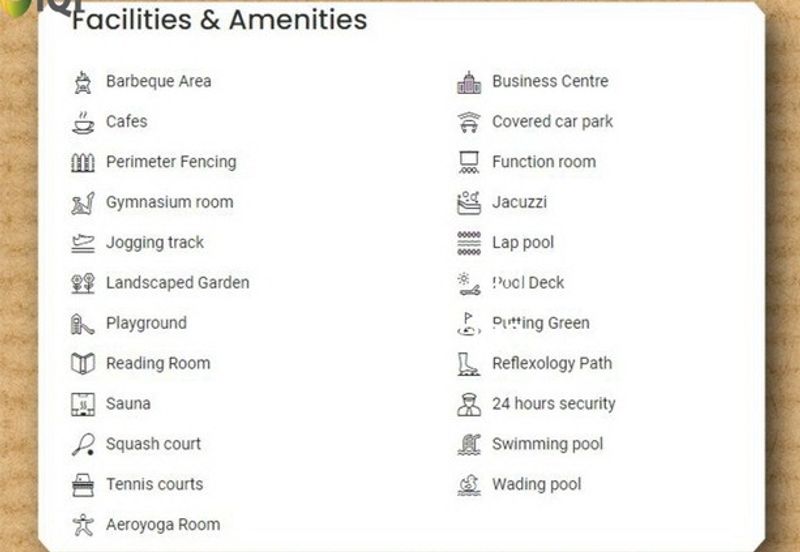Click the Facilities & Amenities heading
Image resolution: width=800 pixels, height=552 pixels.
click(x=219, y=19)
